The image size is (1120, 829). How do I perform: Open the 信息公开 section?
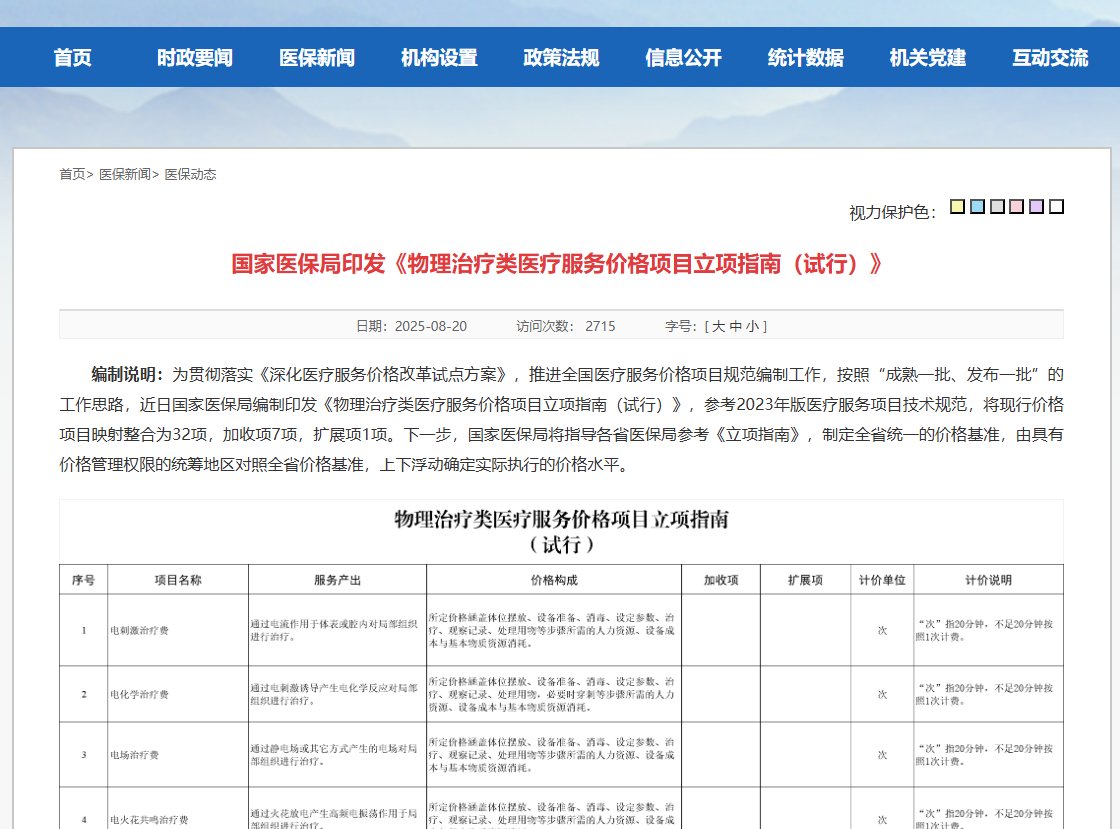683,57
